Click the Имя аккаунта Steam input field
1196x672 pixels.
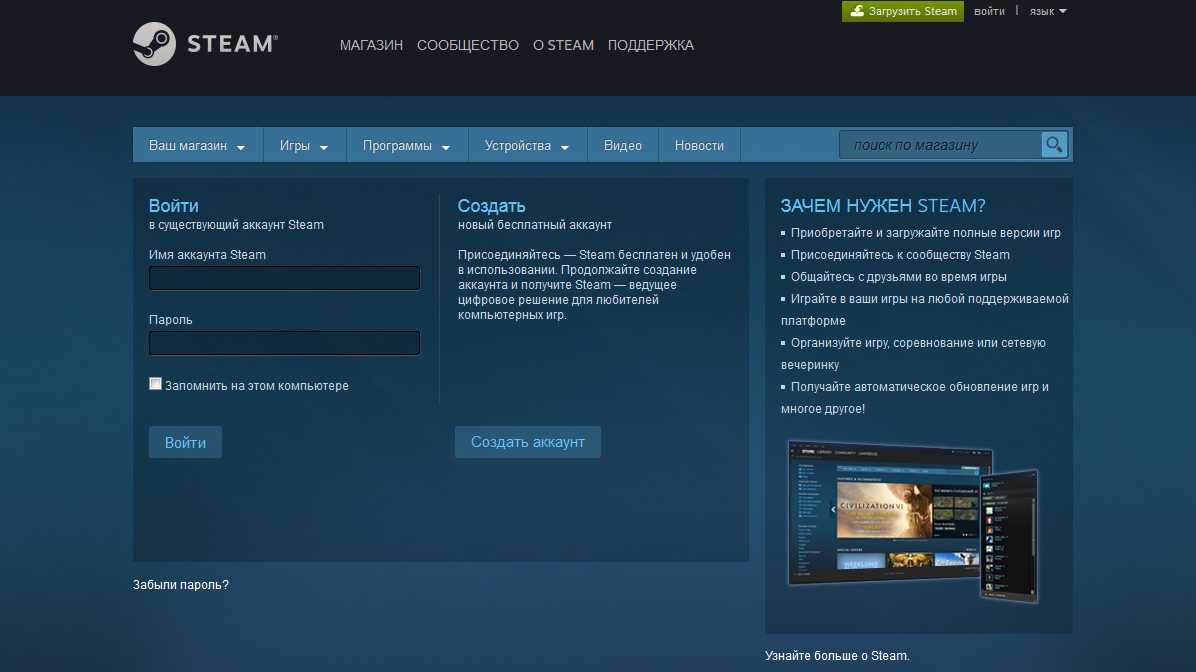285,278
